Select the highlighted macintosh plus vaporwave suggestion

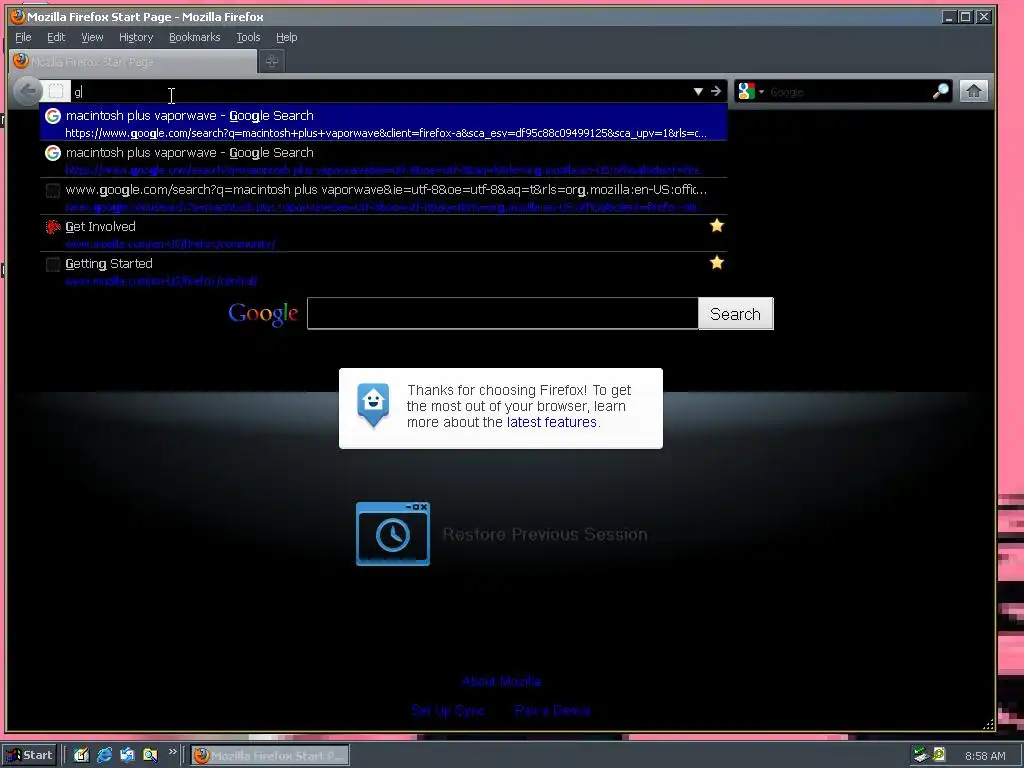point(383,122)
